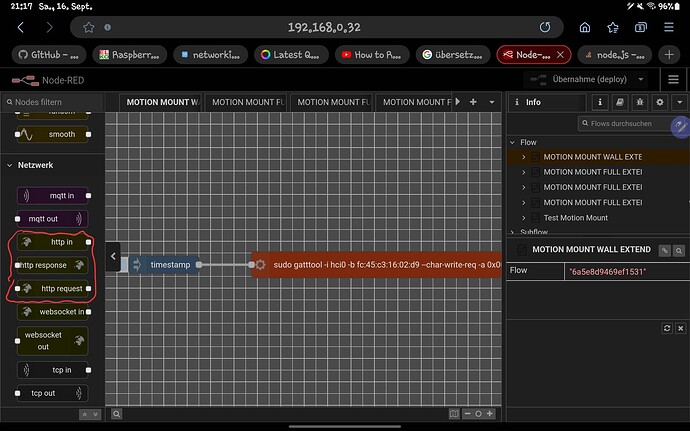Screen dimensions: 690x431
Task: Select the timestamp inject node
Action: click(165, 265)
